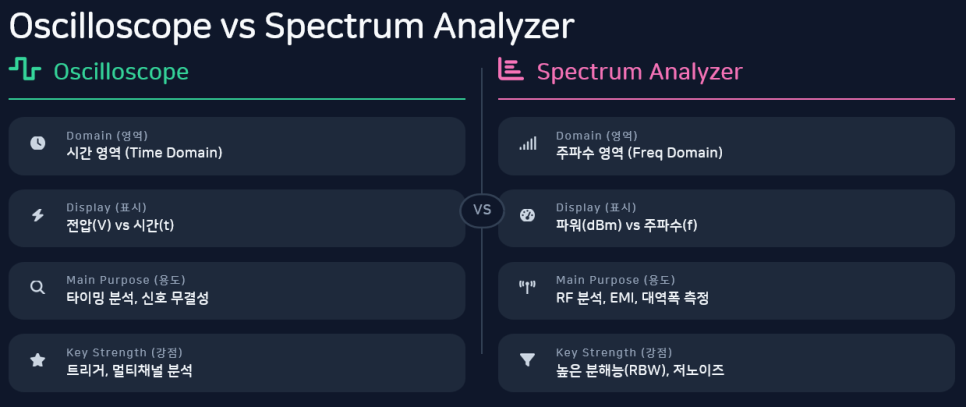This screenshot has width=966, height=407.
Task: Click the green Oscilloscope heading
Action: [x=120, y=72]
